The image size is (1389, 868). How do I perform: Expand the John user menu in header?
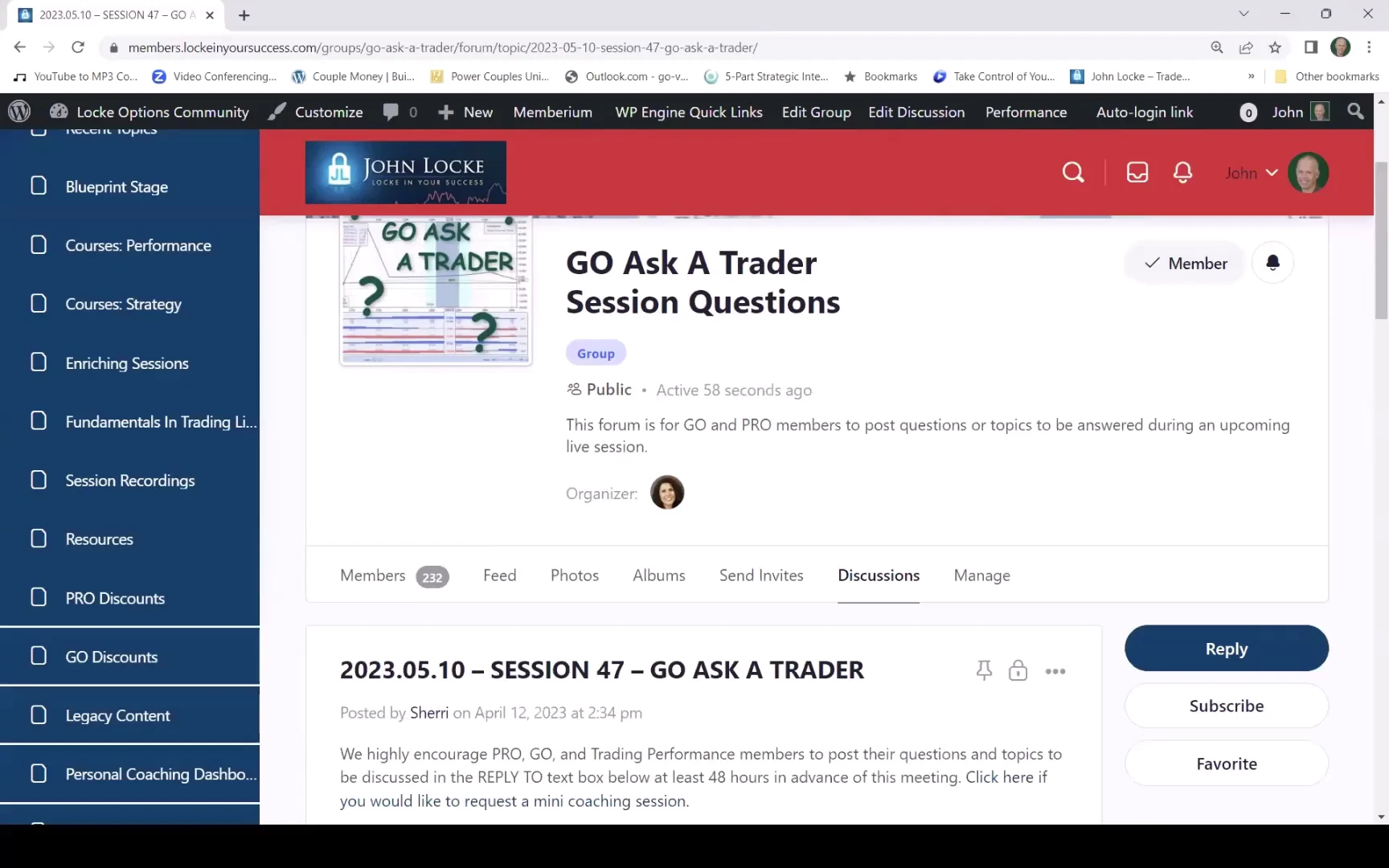click(1252, 173)
